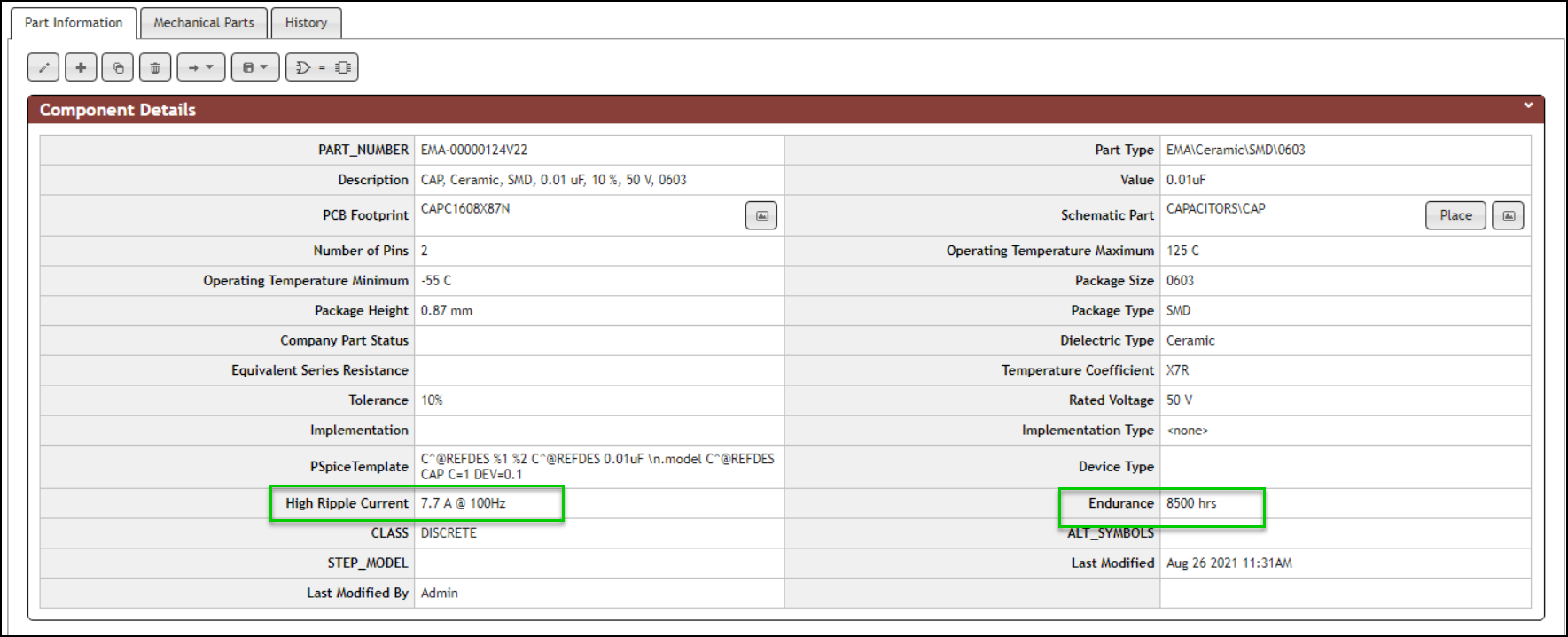Screen dimensions: 1568x637
Task: Click schematic part CAPACITORS\CAP text
Action: coord(1216,208)
